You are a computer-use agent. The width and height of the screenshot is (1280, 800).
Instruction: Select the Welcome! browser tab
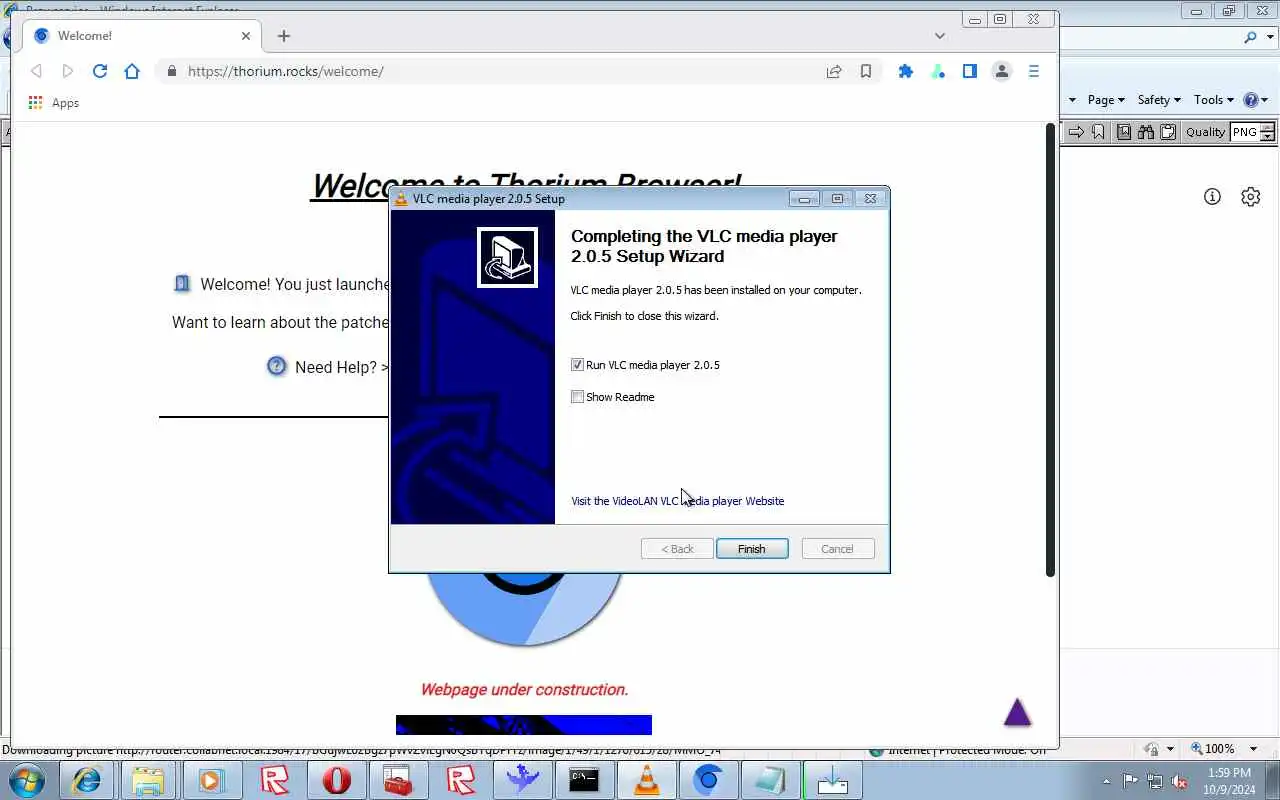142,36
